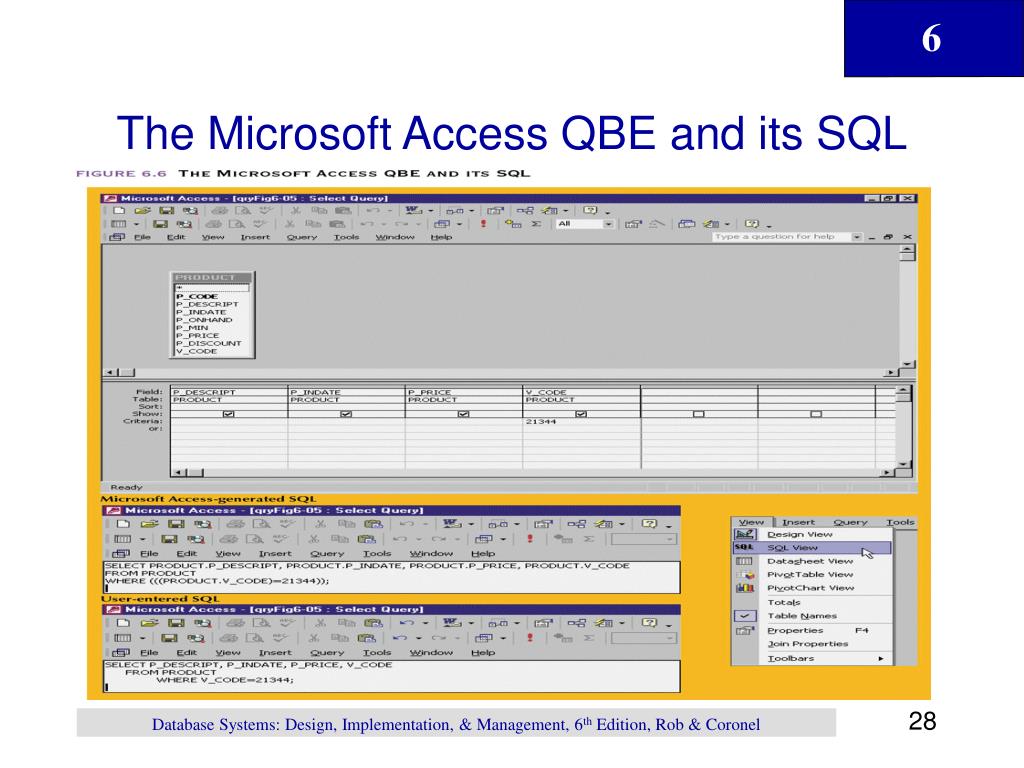
Task: Choose Datasheet View from the View menu
Action: coord(812,561)
